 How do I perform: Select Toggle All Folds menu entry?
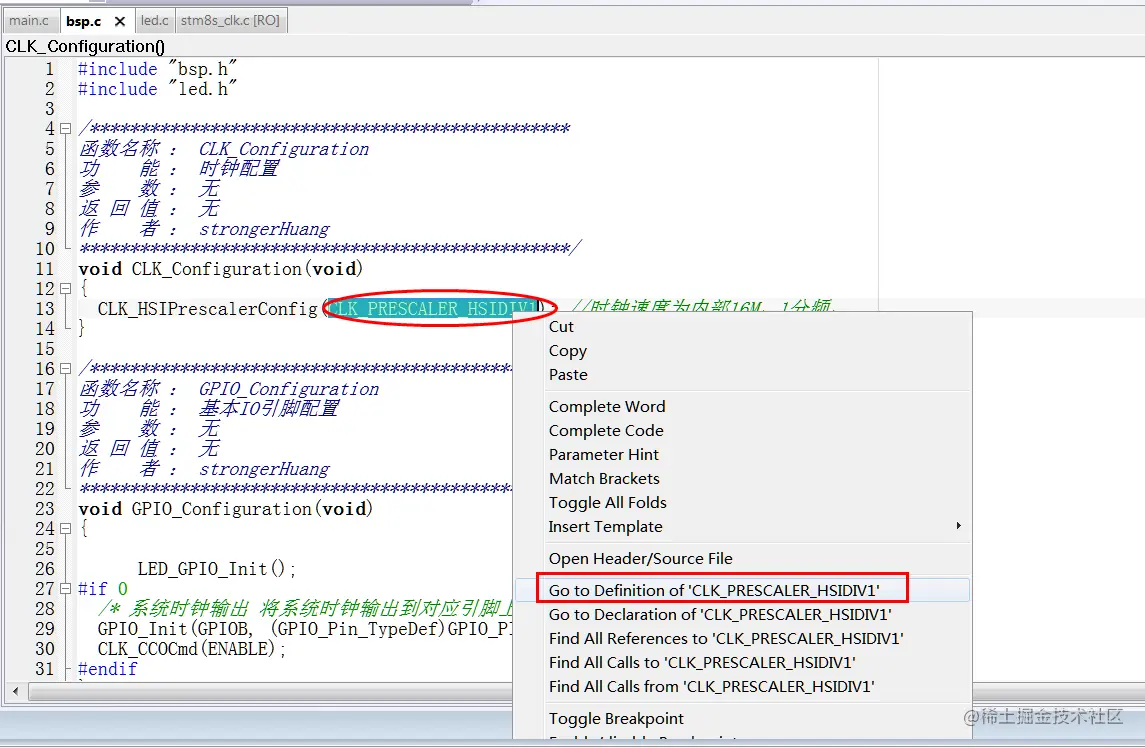point(743,503)
